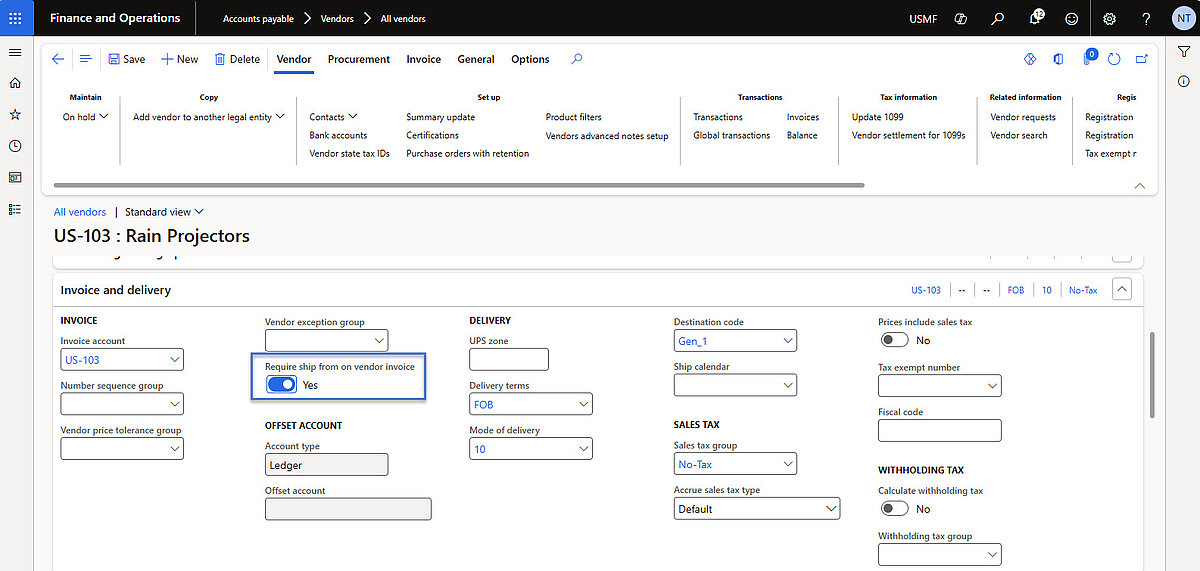Click into the UPS zone field
Image resolution: width=1200 pixels, height=571 pixels.
click(x=509, y=359)
